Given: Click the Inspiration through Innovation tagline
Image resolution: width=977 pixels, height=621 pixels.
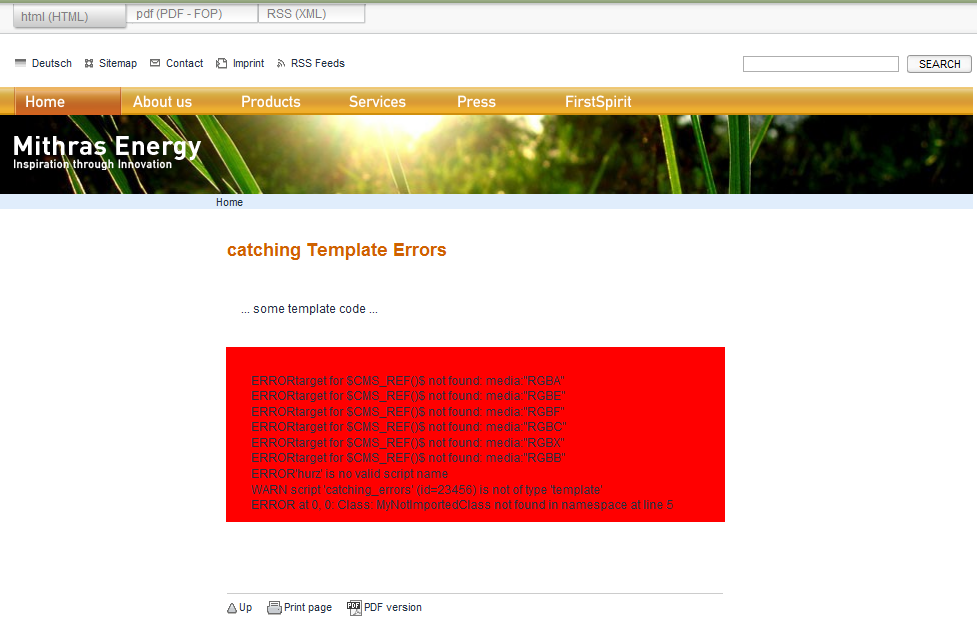Looking at the screenshot, I should point(92,164).
